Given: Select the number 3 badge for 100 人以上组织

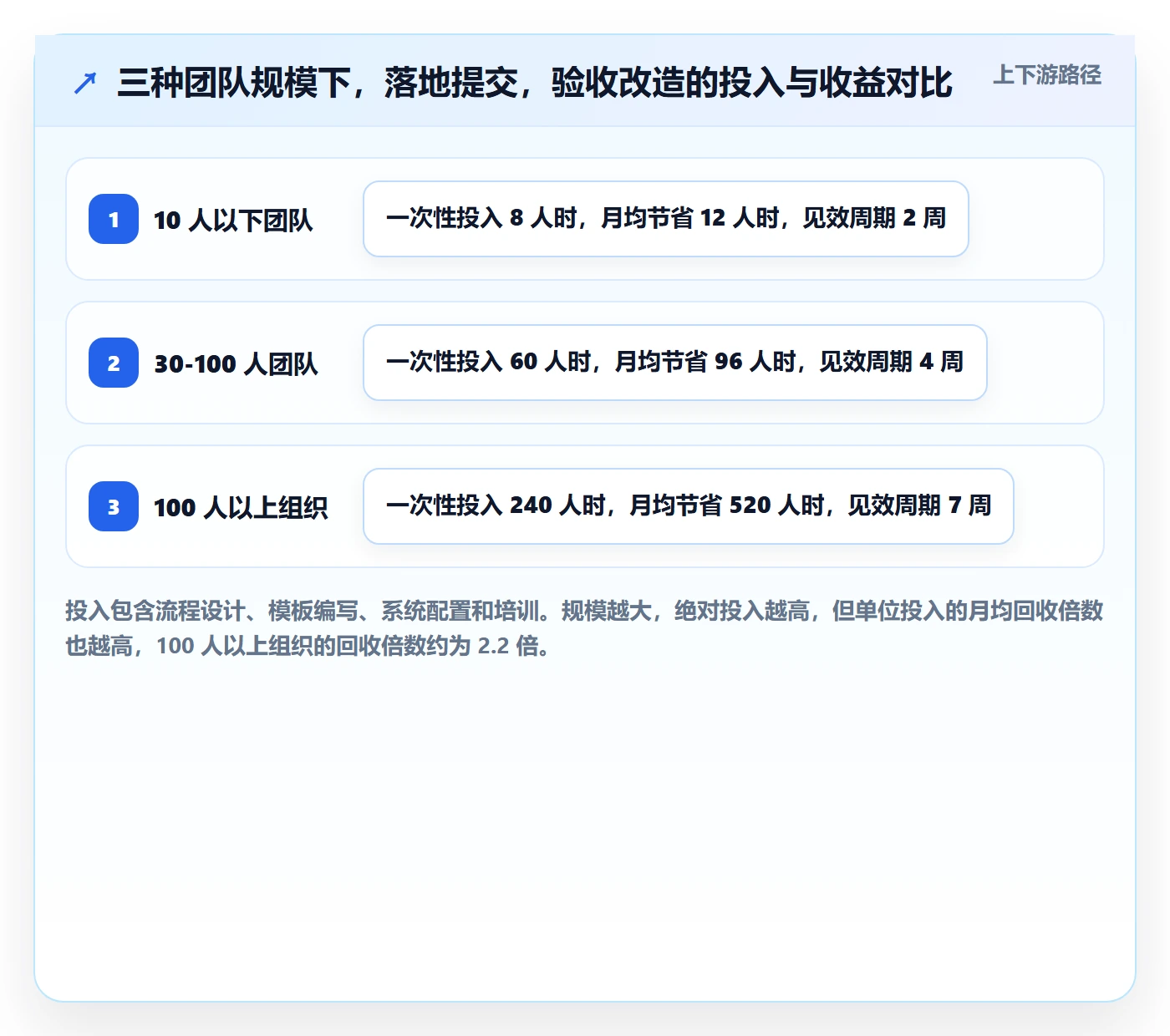Looking at the screenshot, I should [114, 506].
